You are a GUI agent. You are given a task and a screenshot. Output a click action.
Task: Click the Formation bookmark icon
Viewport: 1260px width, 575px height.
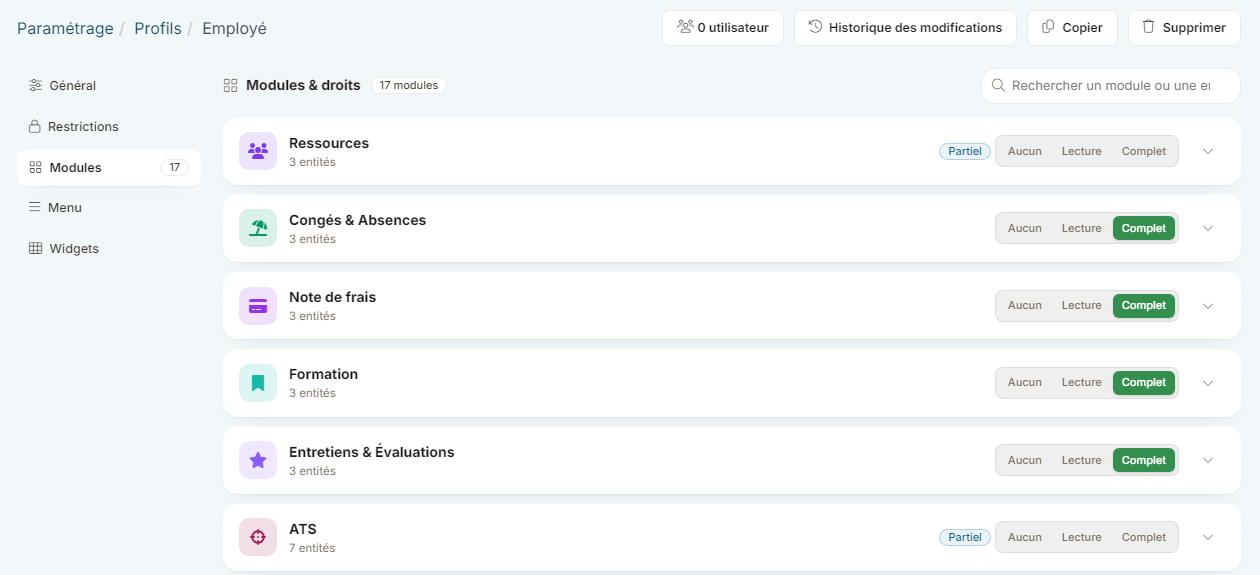point(258,382)
